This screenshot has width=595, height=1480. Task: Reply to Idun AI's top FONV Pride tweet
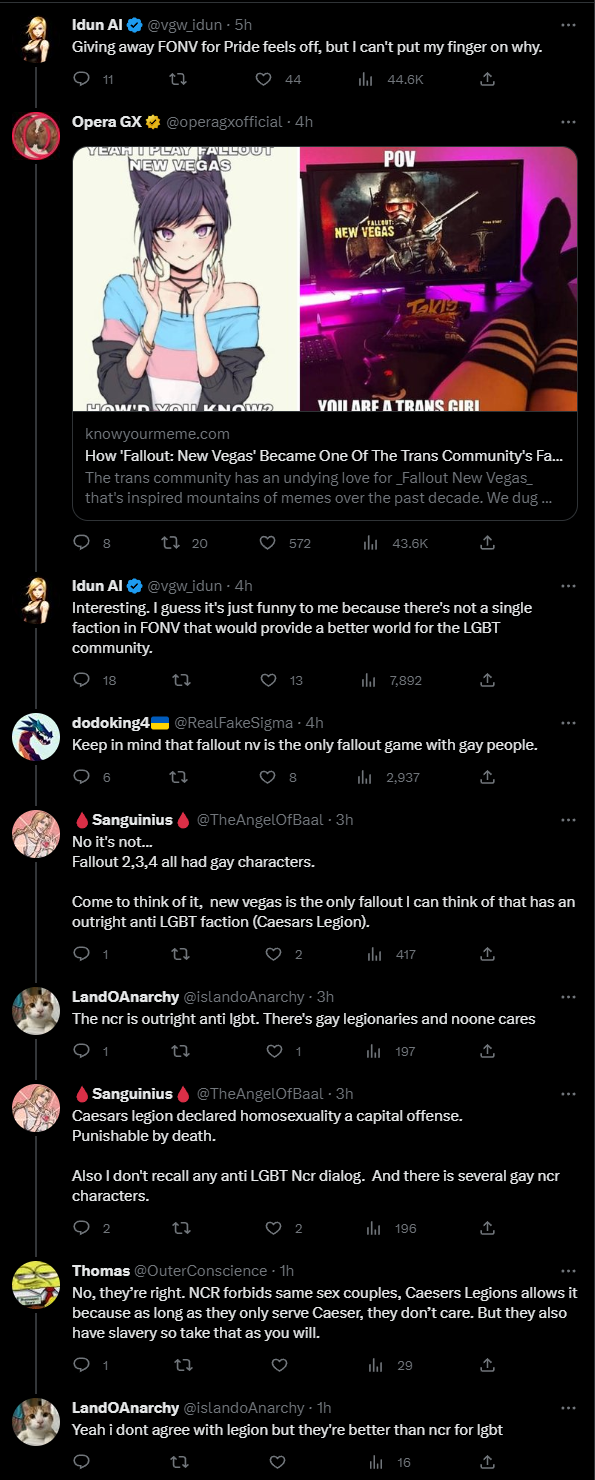coord(82,79)
